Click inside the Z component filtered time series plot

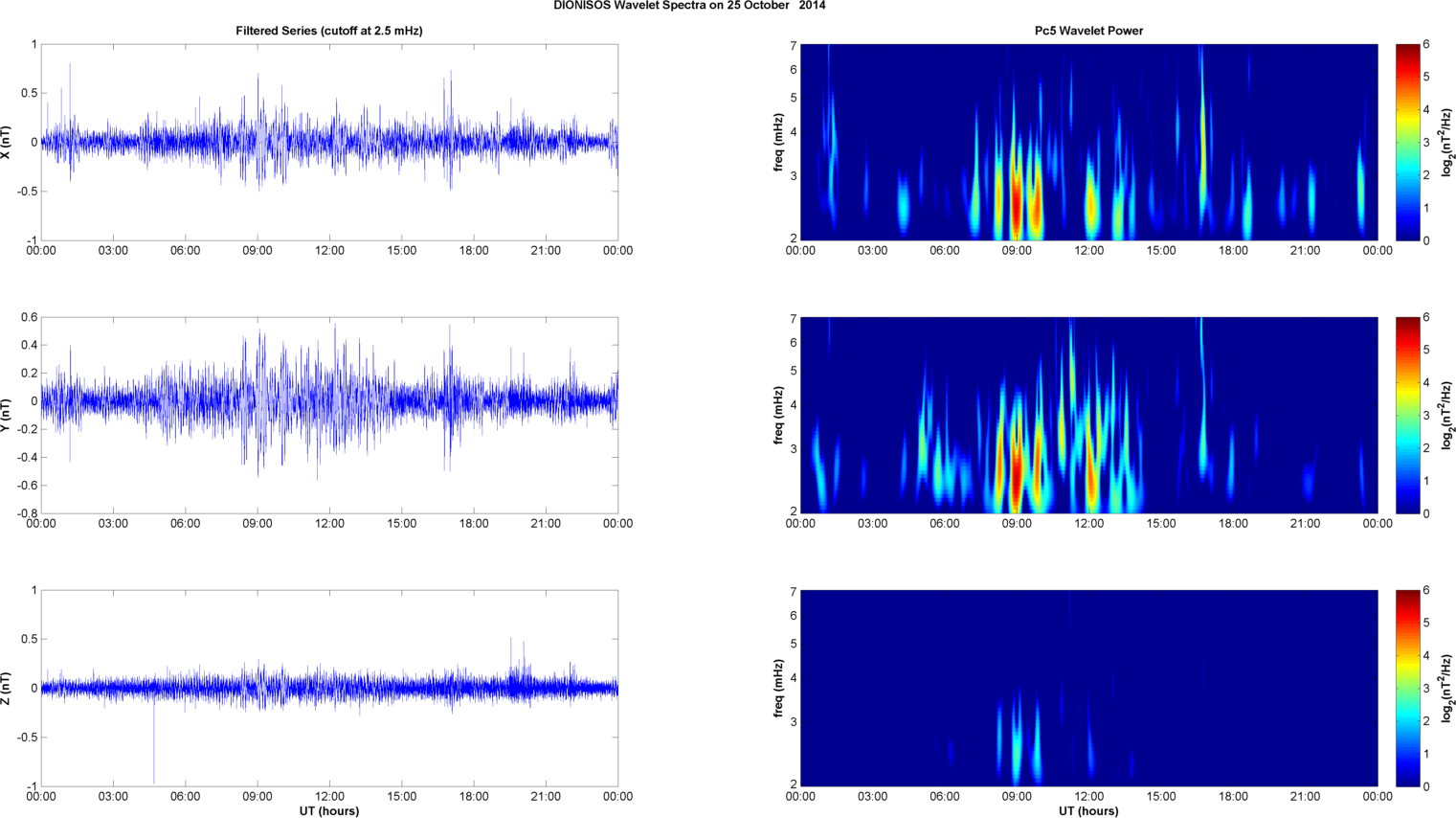tap(329, 688)
